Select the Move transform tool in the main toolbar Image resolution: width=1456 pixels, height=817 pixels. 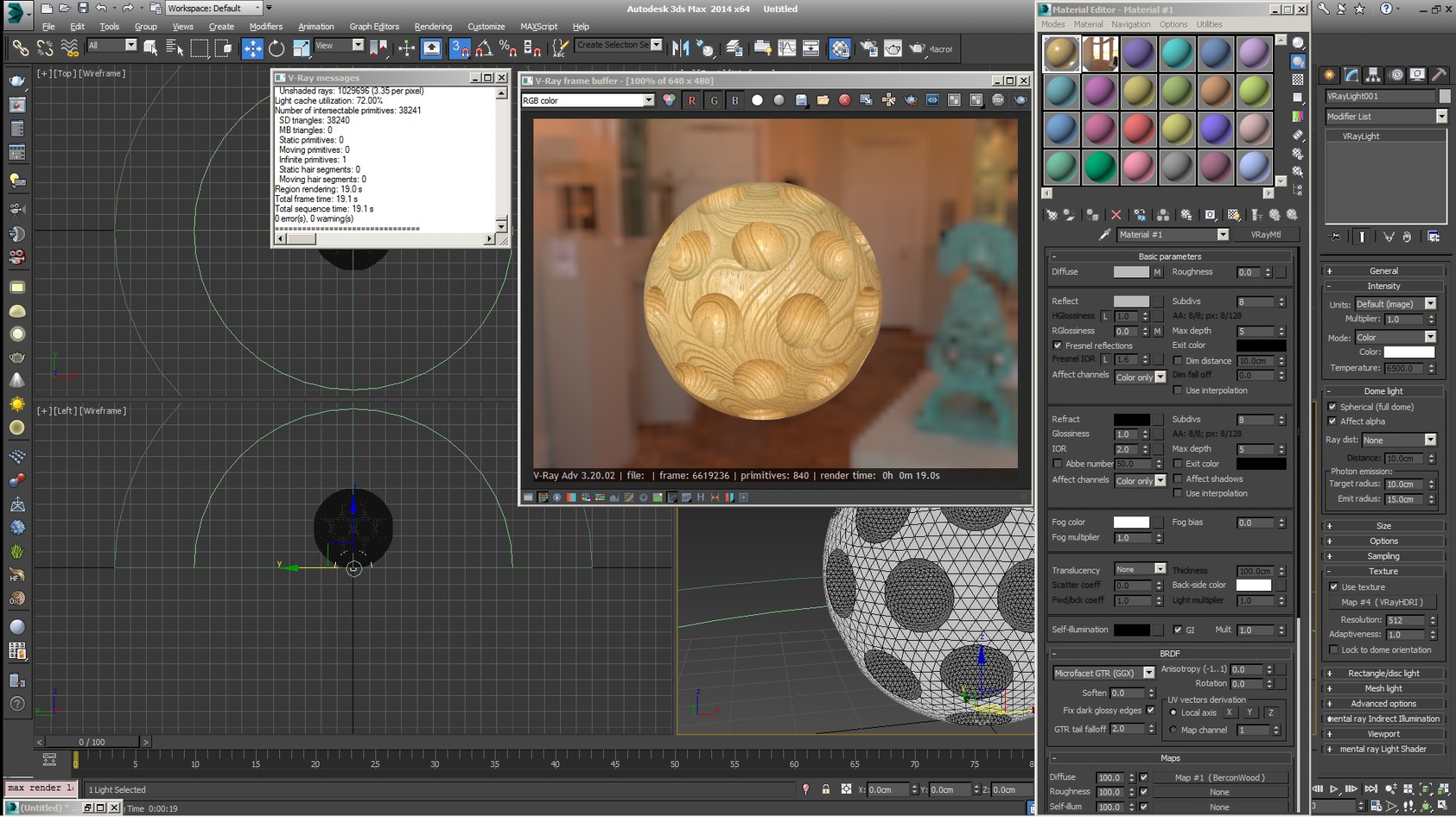click(x=252, y=48)
